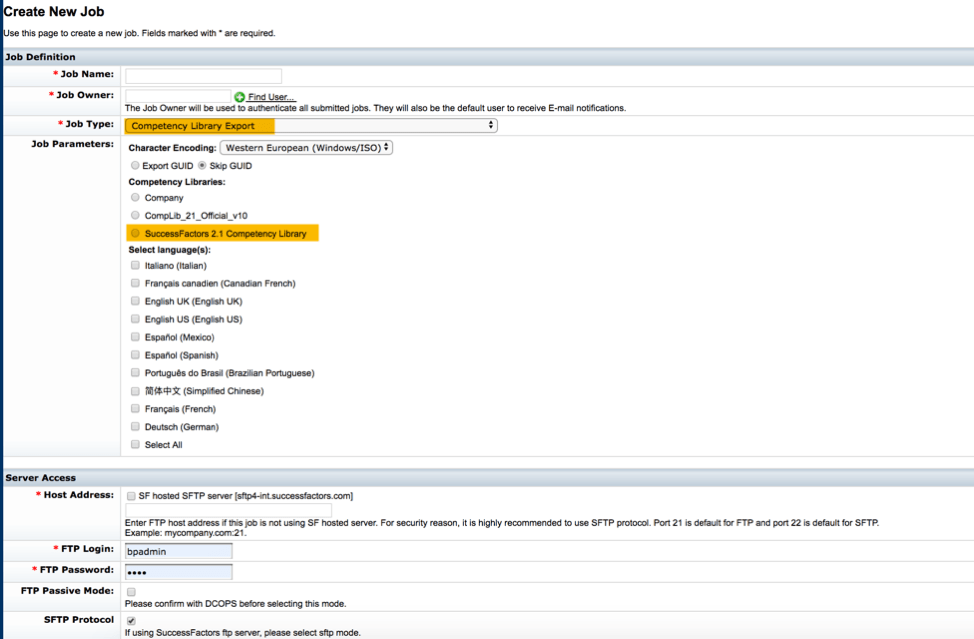Open the Find User link
Screen dimensions: 974x639
pos(271,97)
